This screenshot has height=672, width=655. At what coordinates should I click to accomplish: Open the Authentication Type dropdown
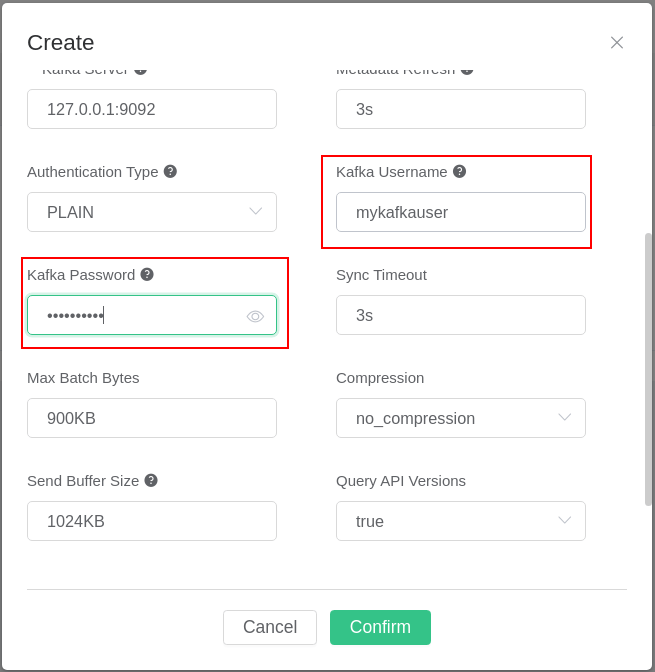pos(152,212)
